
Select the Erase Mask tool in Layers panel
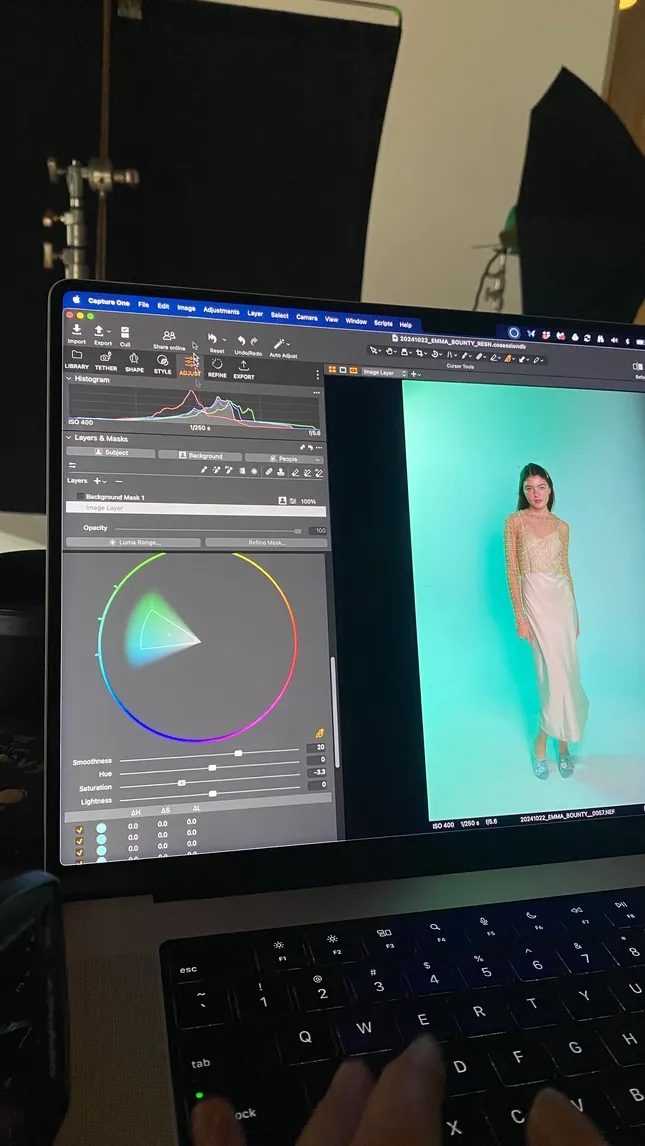[294, 473]
